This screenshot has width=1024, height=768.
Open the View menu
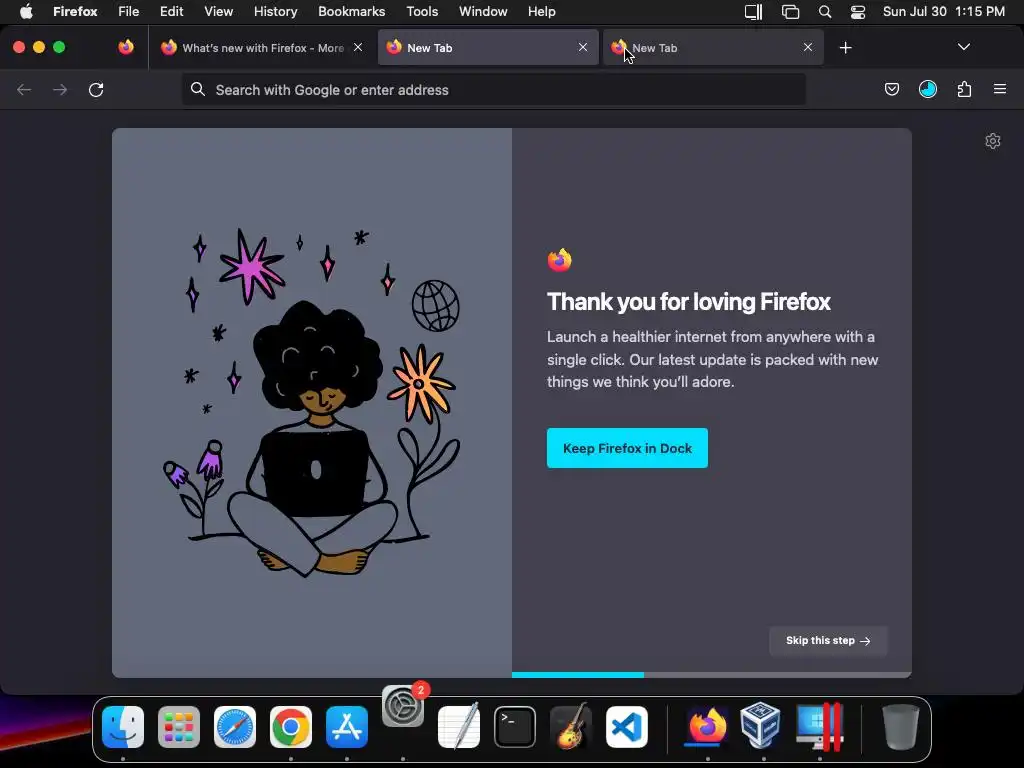(218, 11)
